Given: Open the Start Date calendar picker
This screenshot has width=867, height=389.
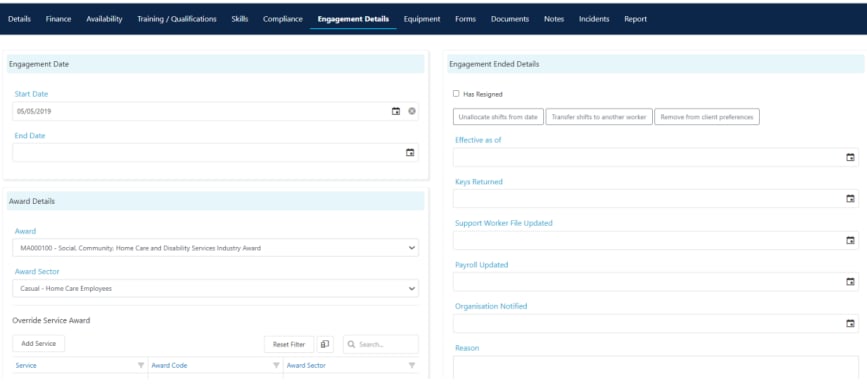Looking at the screenshot, I should click(396, 111).
